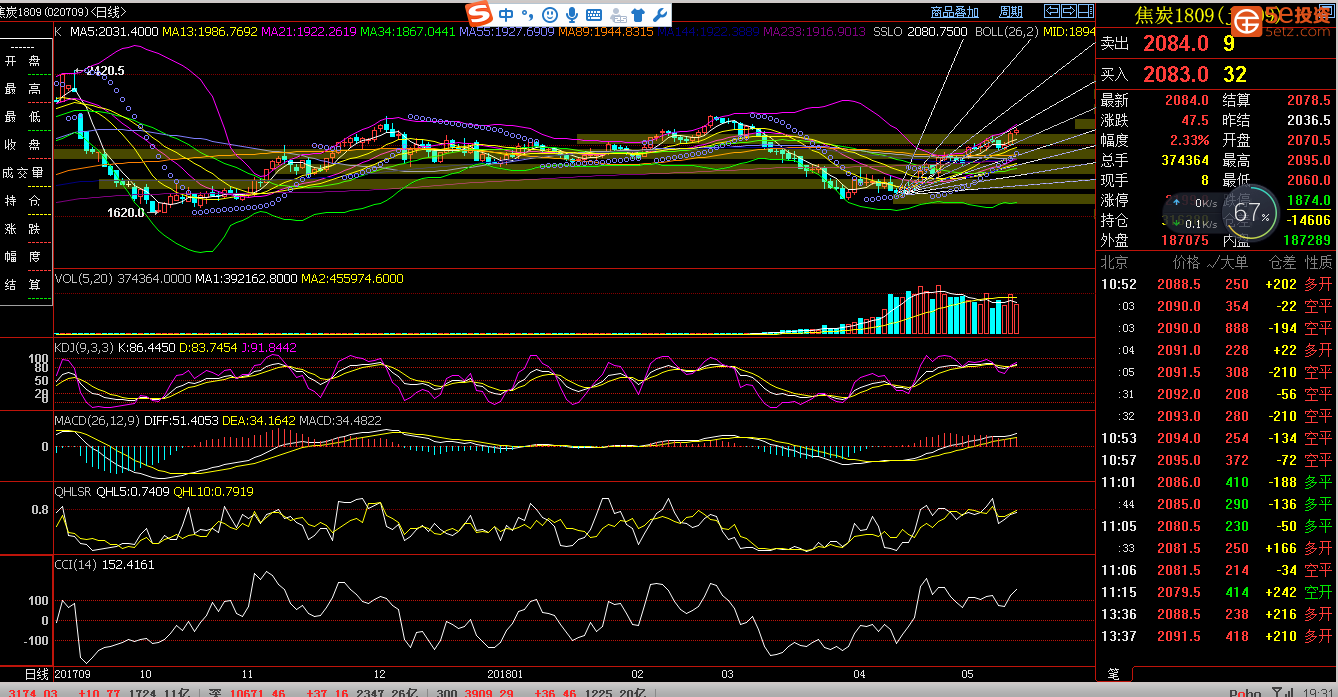The image size is (1338, 697).
Task: Click the 性质 column header
Action: click(1319, 263)
